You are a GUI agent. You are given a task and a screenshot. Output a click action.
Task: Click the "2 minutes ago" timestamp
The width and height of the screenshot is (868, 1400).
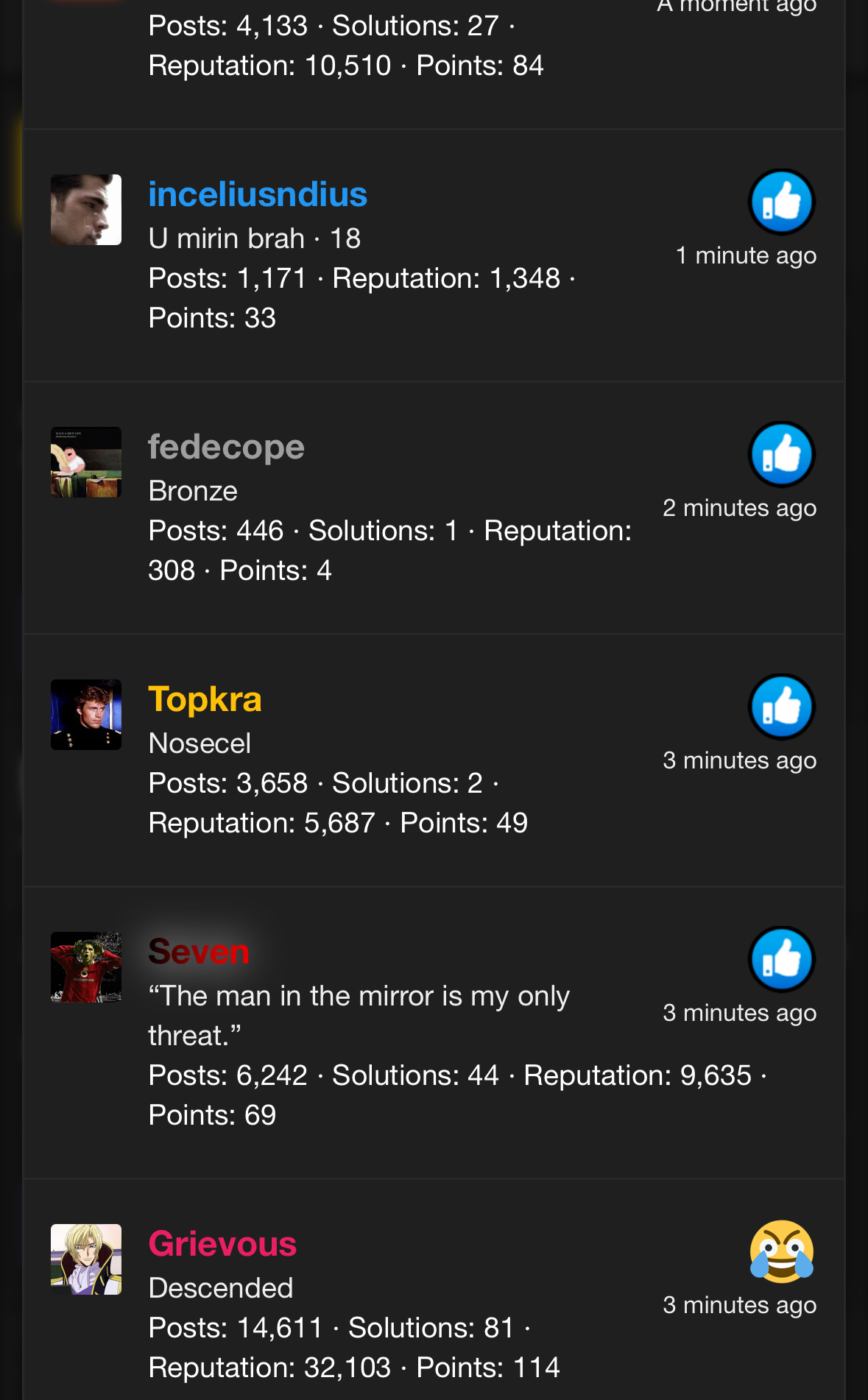pos(739,508)
